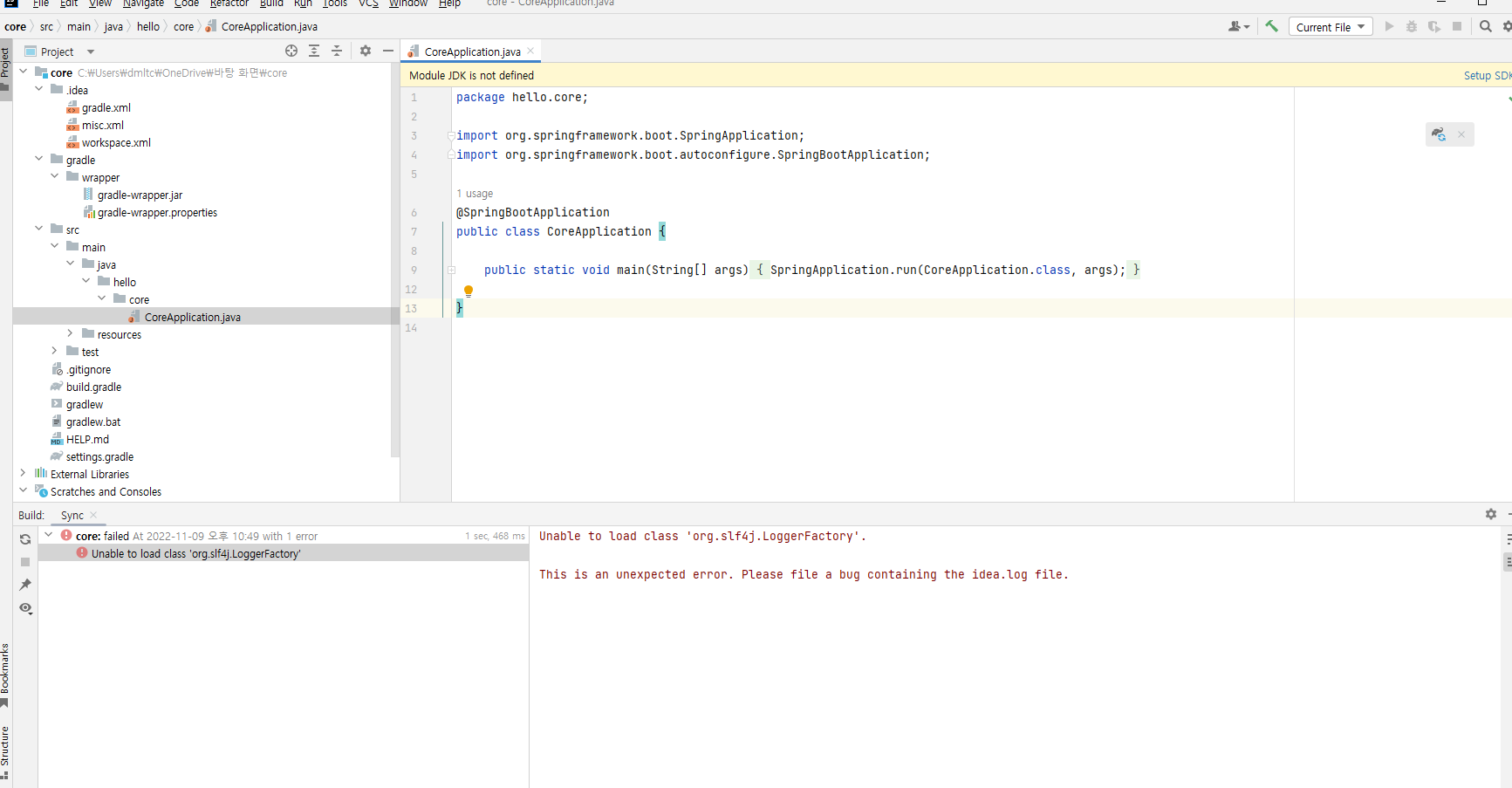Open the Bookmarks side tool window
The width and height of the screenshot is (1512, 788).
[x=5, y=675]
